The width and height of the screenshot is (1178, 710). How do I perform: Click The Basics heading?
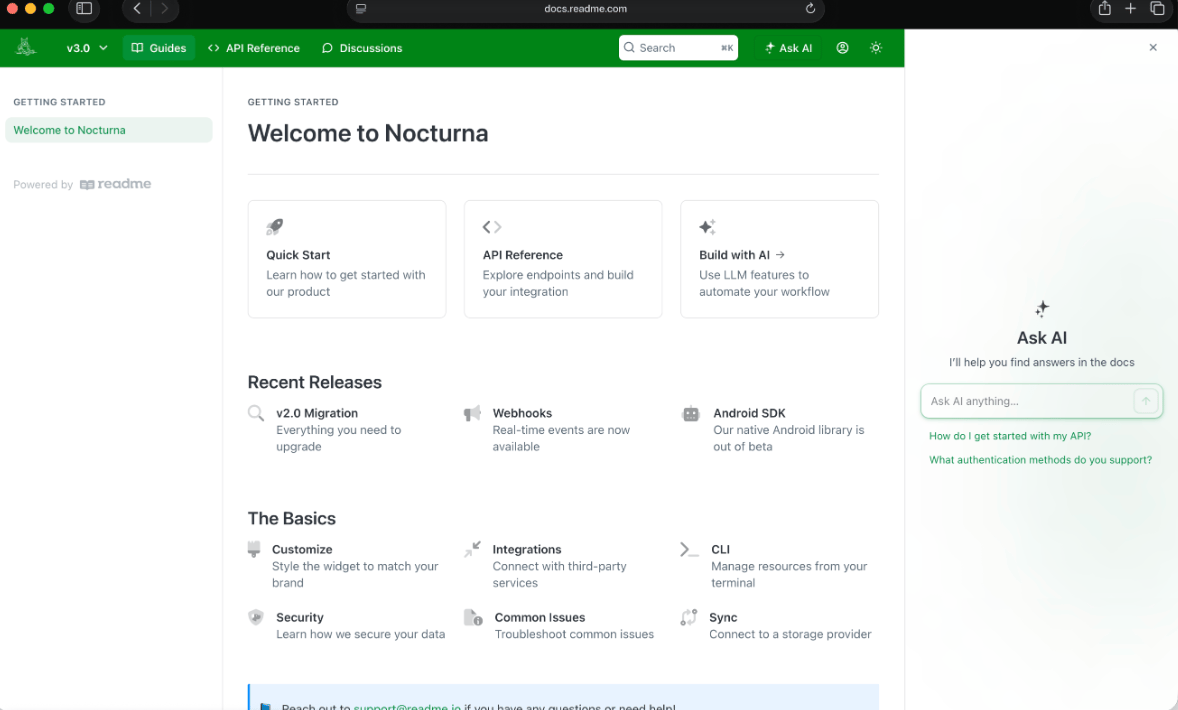(x=291, y=518)
